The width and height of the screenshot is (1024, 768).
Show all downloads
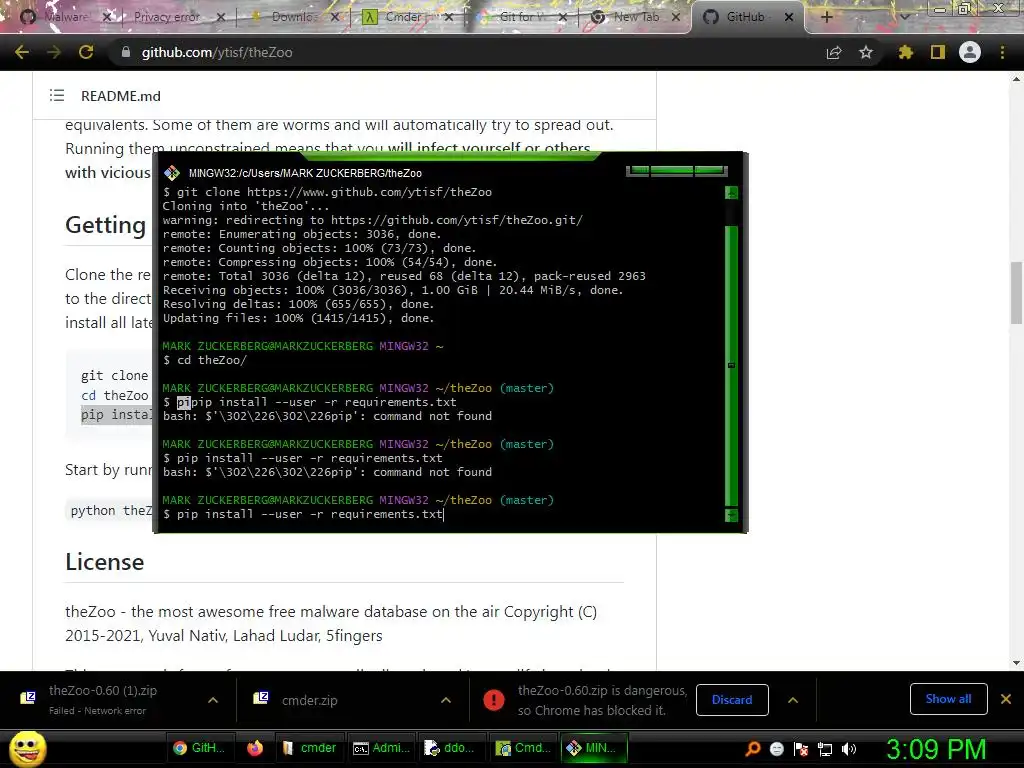[x=948, y=699]
